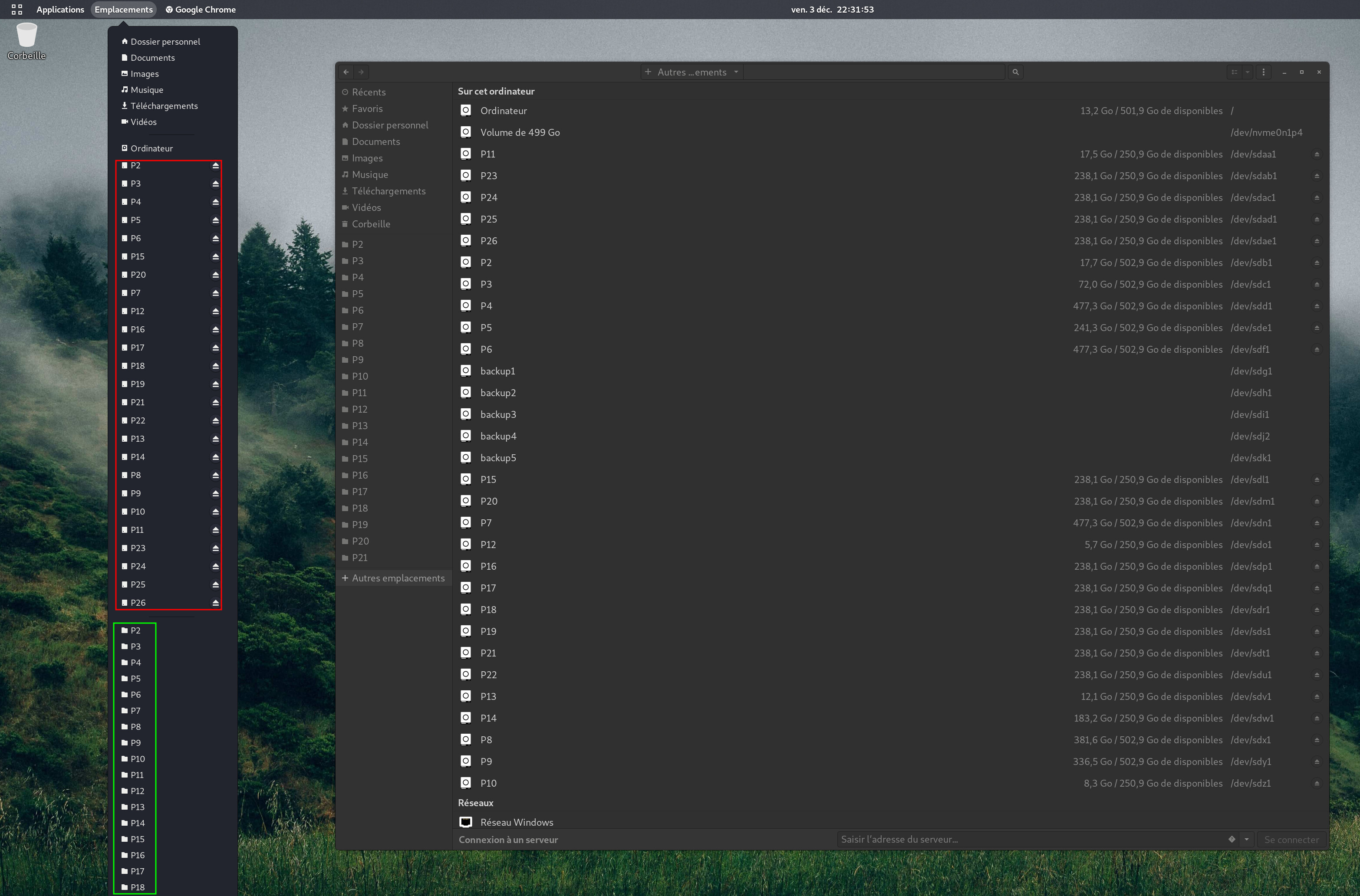This screenshot has width=1360, height=896.
Task: Open the three-dot file manager menu
Action: pyautogui.click(x=1263, y=72)
